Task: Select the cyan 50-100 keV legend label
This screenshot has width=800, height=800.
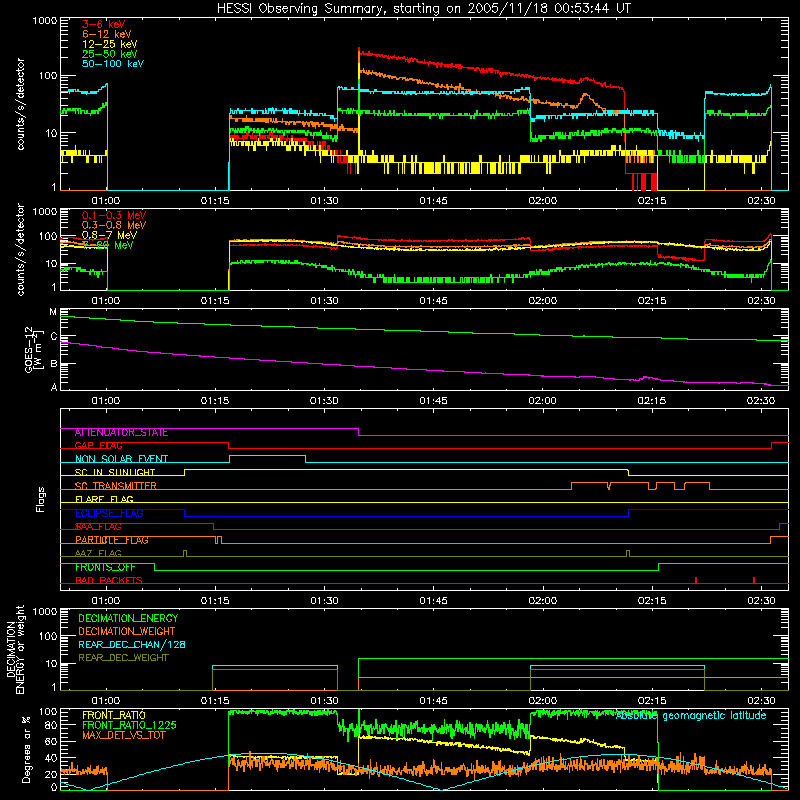Action: (113, 64)
